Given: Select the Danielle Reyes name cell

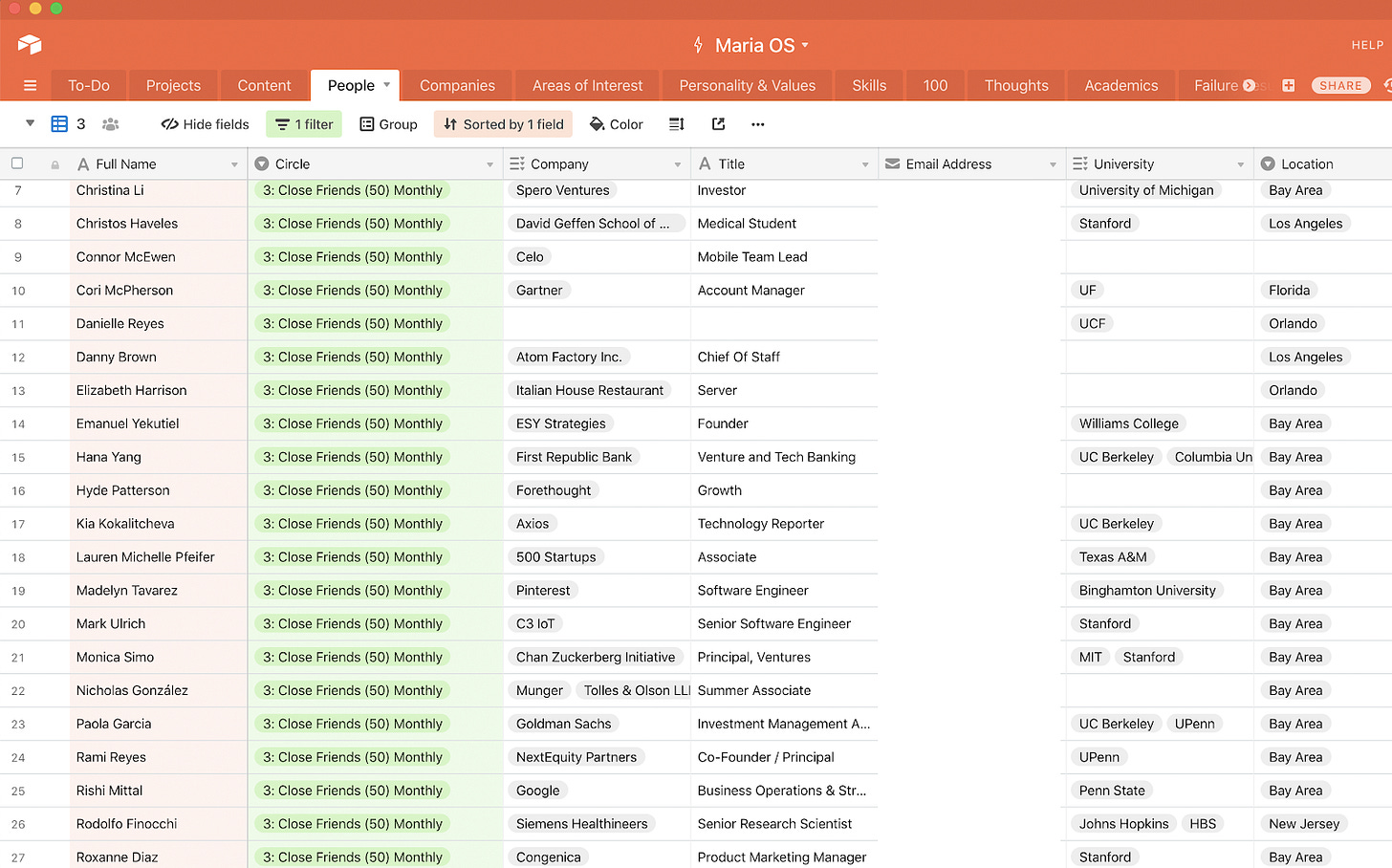Looking at the screenshot, I should [x=159, y=324].
